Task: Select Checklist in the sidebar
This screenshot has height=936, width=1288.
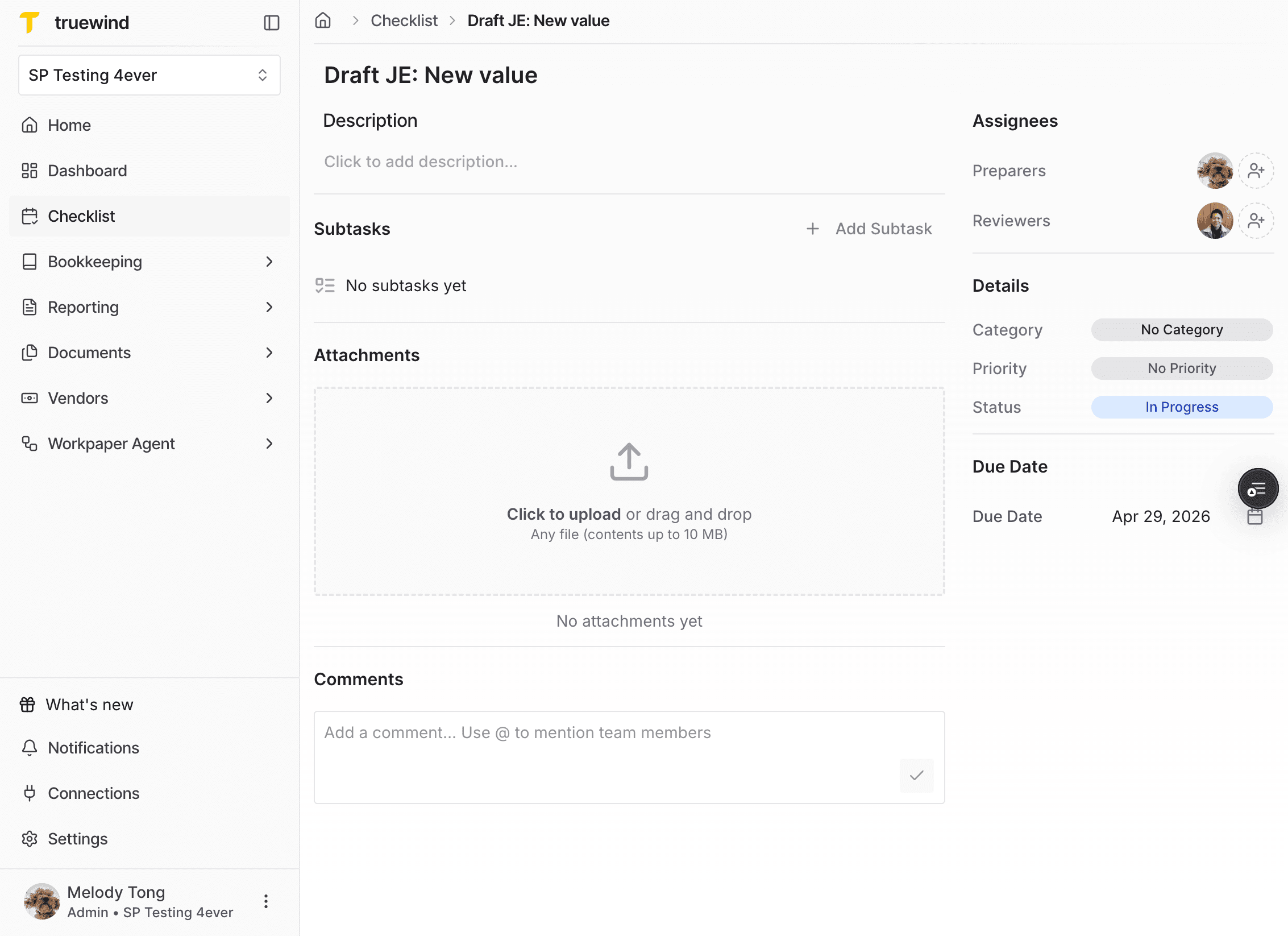Action: point(82,216)
